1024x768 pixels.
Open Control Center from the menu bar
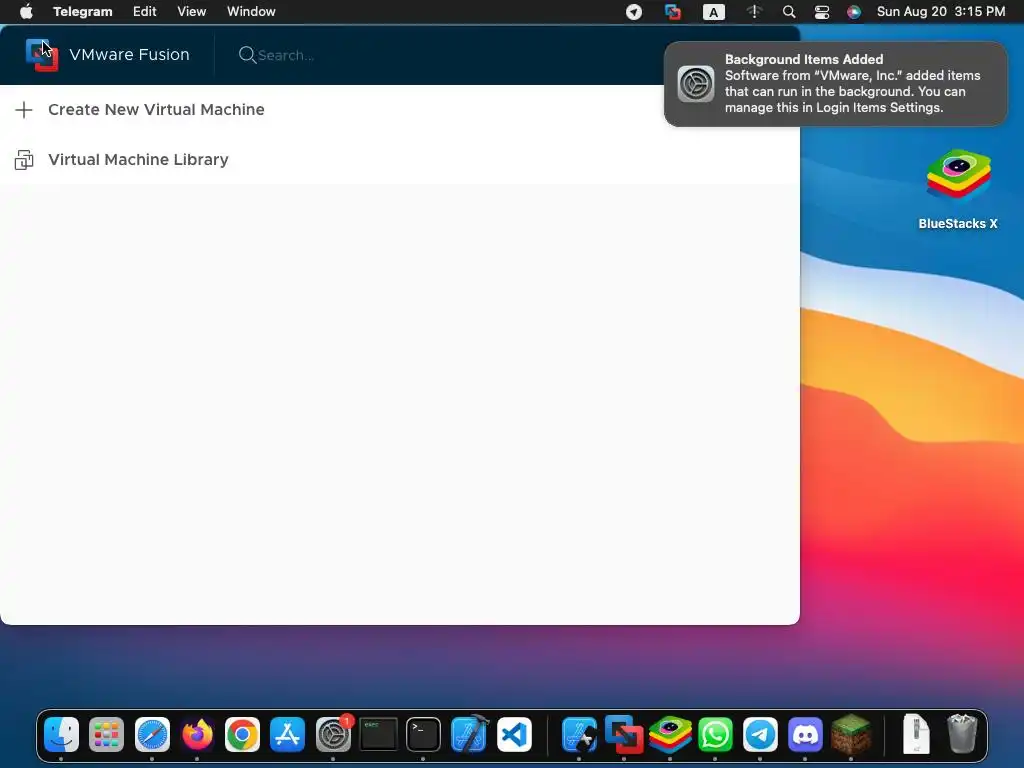822,12
